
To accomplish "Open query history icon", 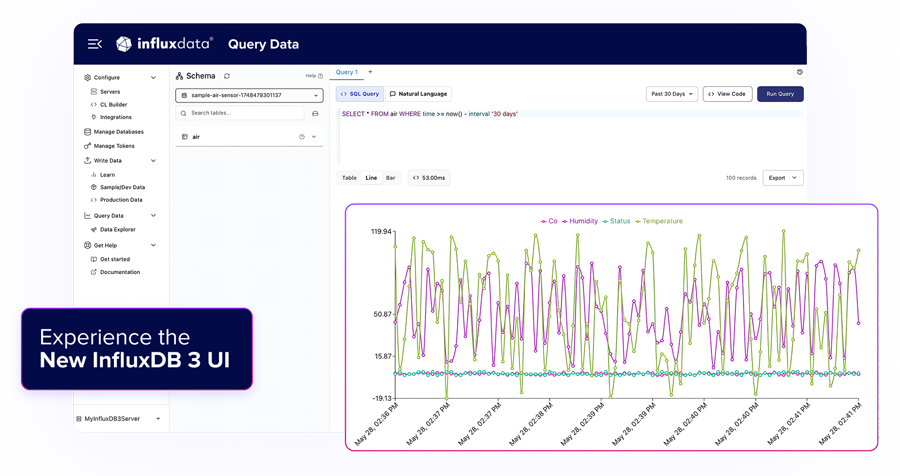I will tap(800, 72).
